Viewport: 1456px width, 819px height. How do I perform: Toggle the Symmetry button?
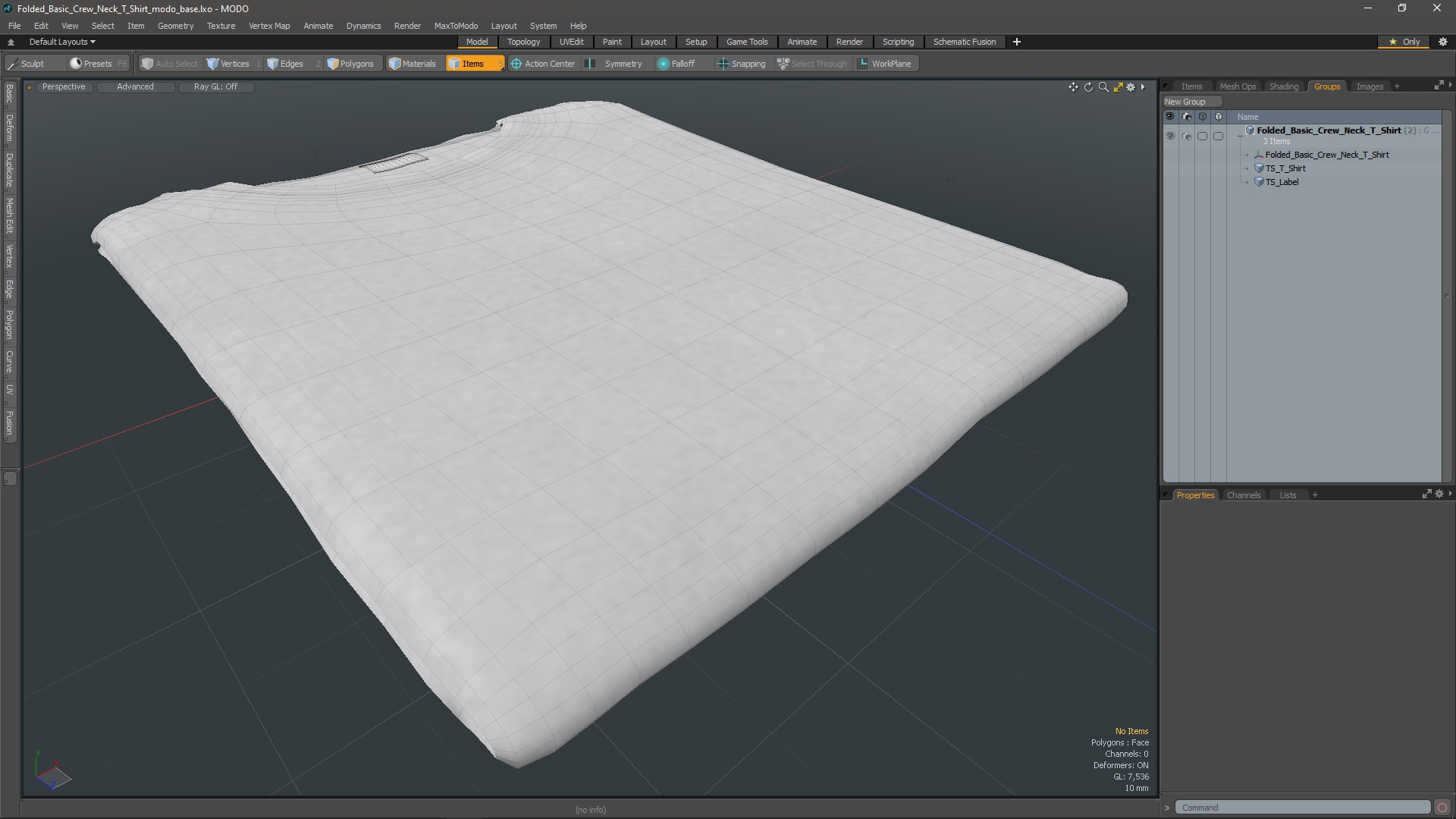point(615,64)
